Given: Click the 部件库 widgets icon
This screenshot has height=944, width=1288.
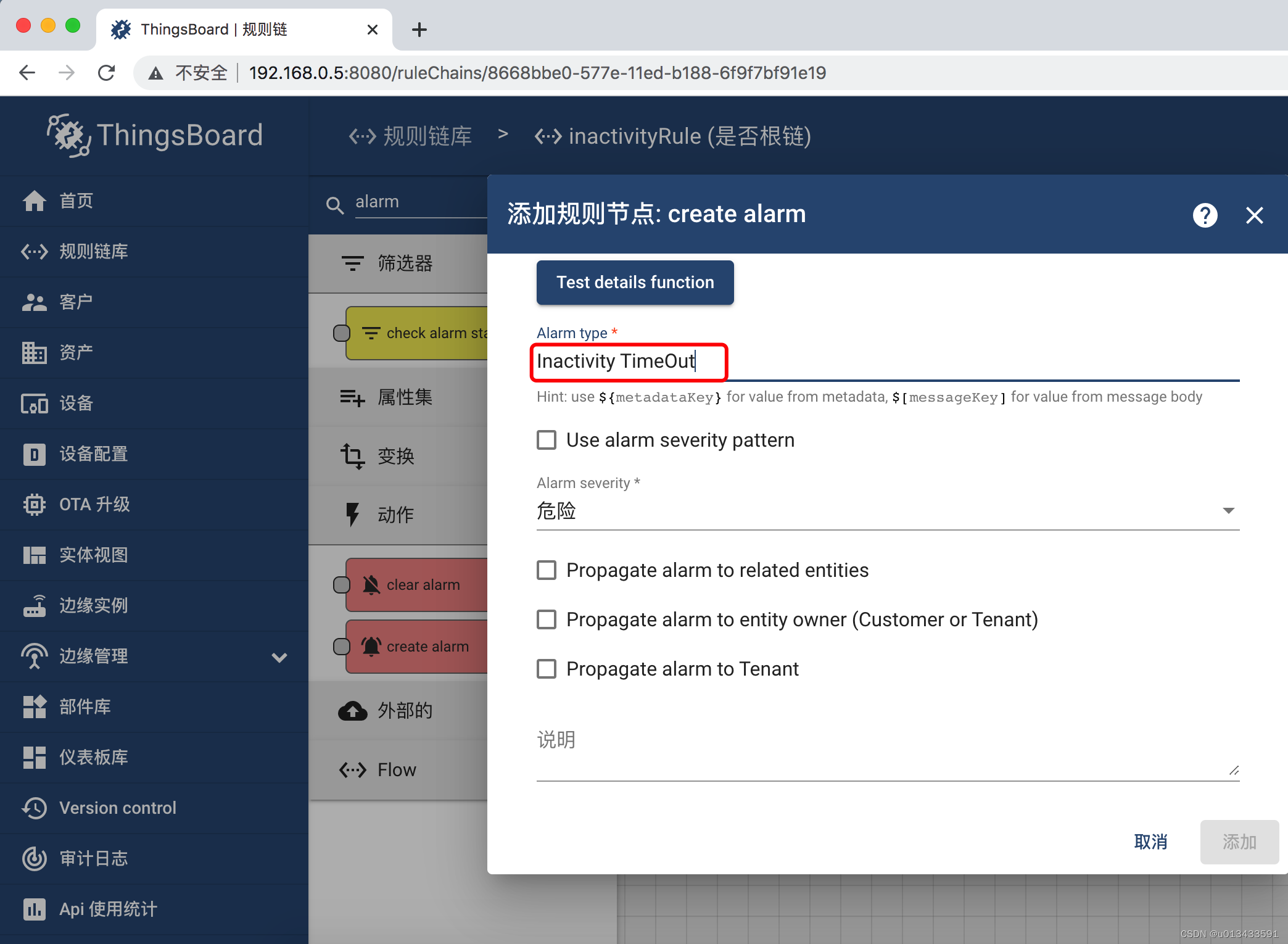Looking at the screenshot, I should point(35,707).
